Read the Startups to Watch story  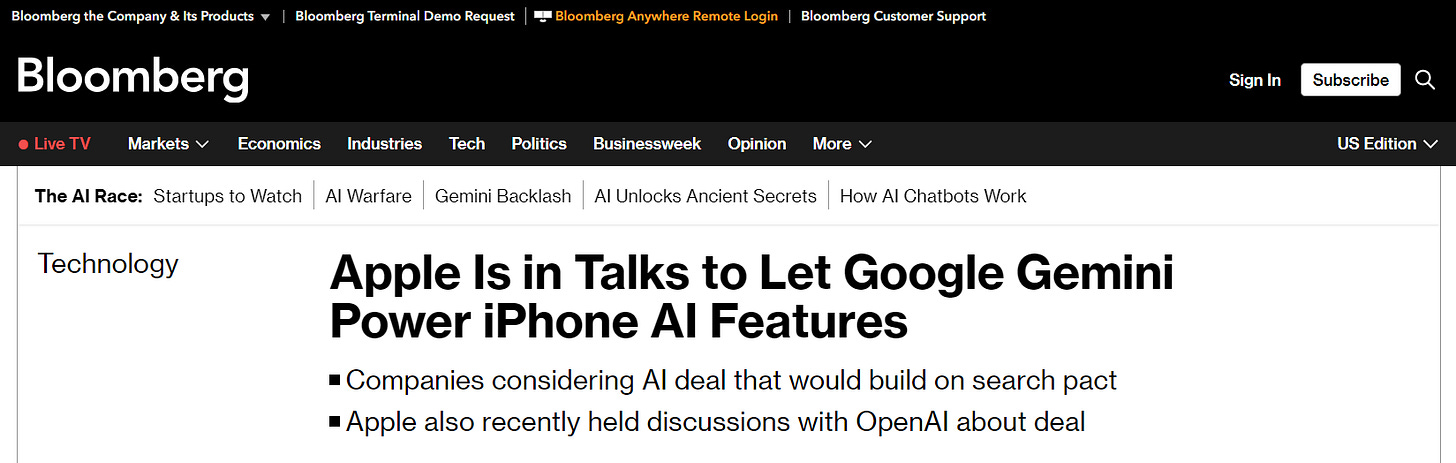coord(227,196)
